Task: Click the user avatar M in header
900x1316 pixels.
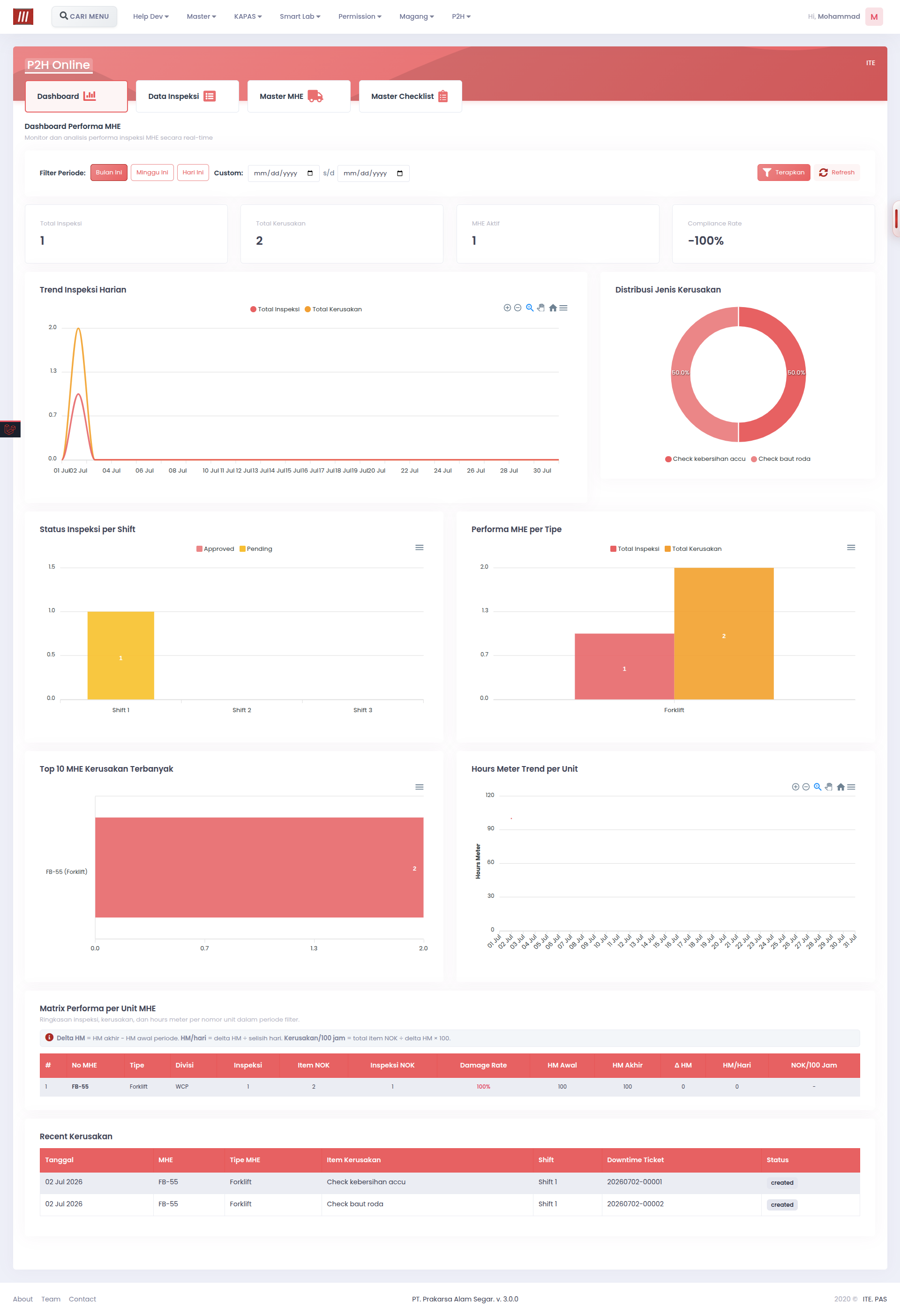Action: [874, 16]
